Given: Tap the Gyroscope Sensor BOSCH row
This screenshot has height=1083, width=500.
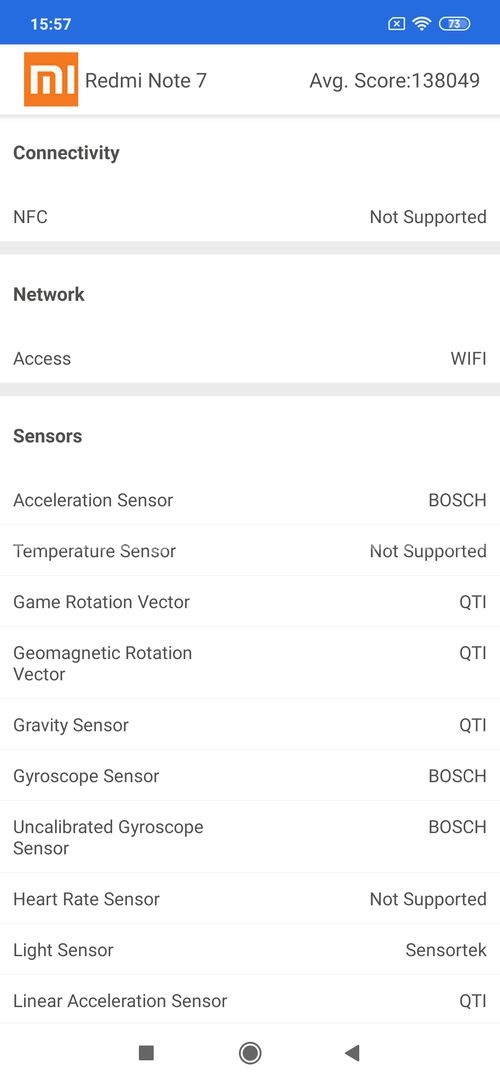Looking at the screenshot, I should (x=250, y=776).
